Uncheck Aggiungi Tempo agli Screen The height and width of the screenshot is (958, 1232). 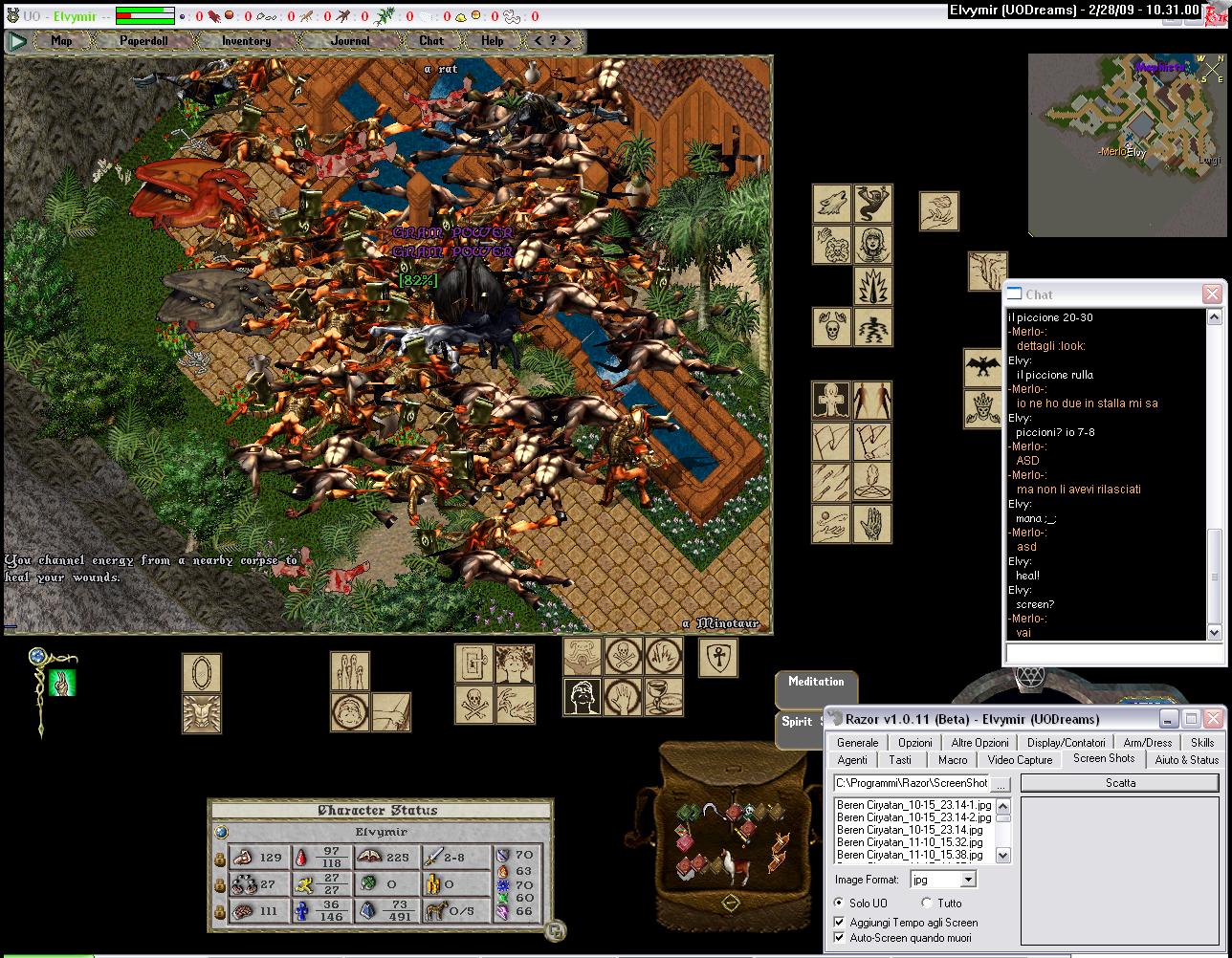click(x=840, y=923)
